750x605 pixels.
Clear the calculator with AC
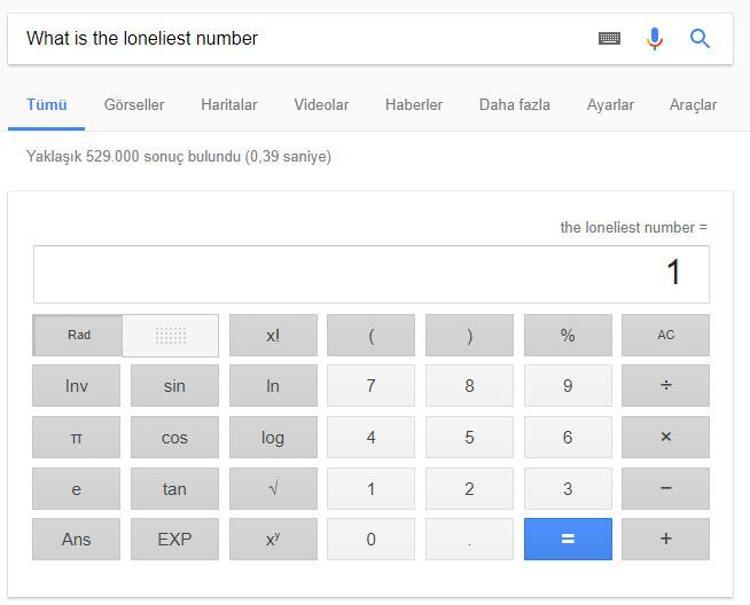[665, 336]
